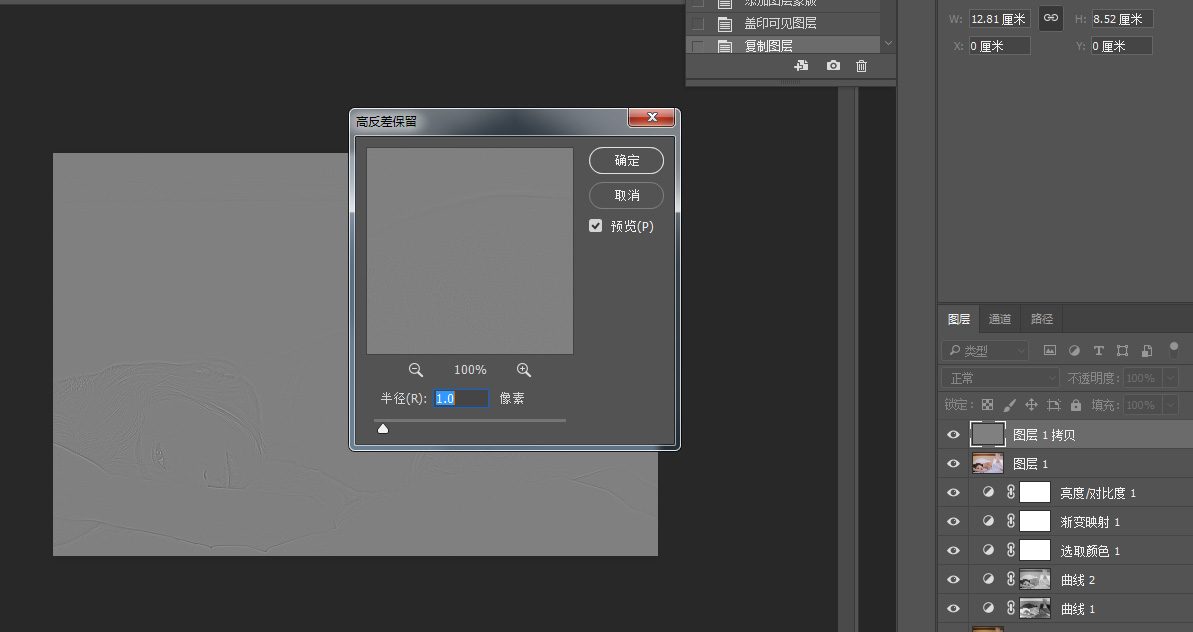Click 复制图层 history state document icon

pos(725,46)
